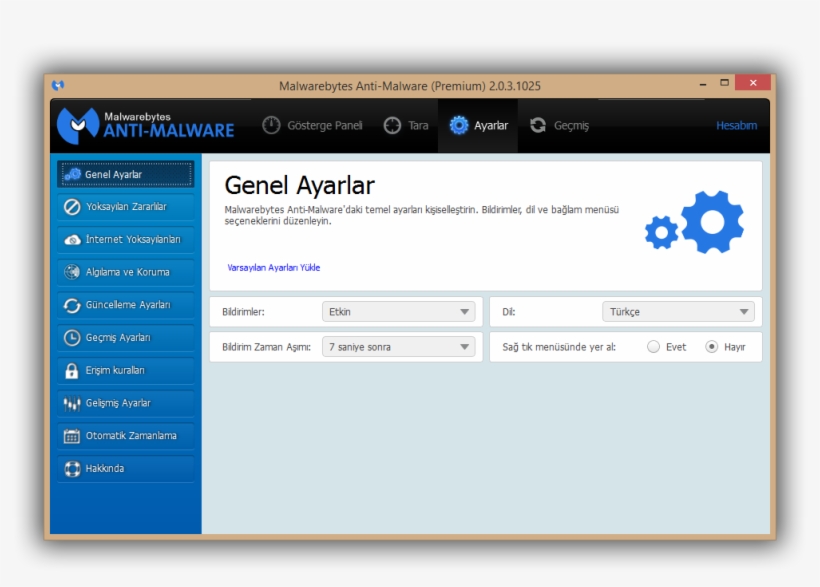The height and width of the screenshot is (587, 820).
Task: Select the globe icon beside Algılama ve Koruma
Action: click(x=71, y=271)
